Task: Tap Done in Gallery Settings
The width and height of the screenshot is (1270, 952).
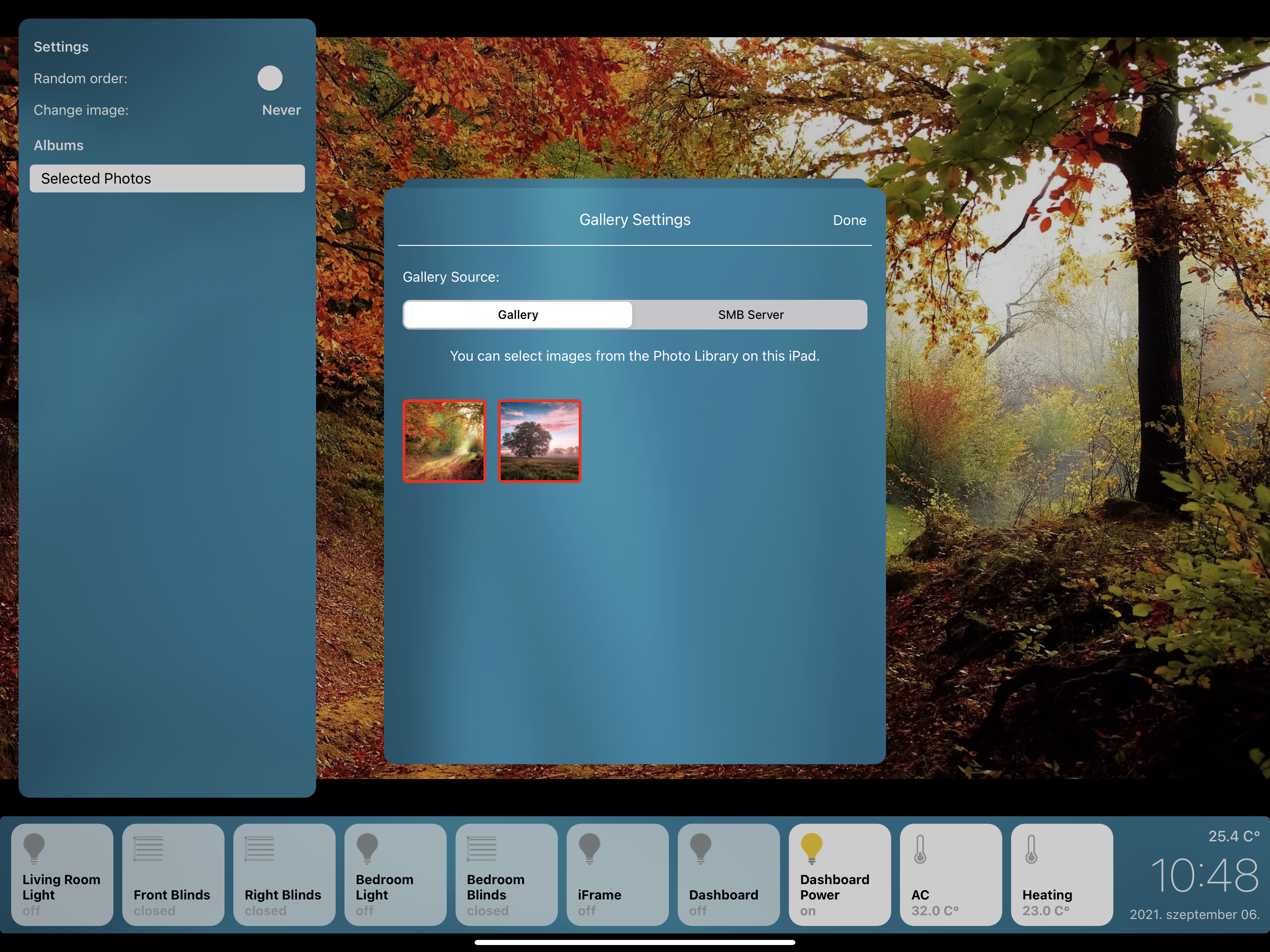Action: 849,220
